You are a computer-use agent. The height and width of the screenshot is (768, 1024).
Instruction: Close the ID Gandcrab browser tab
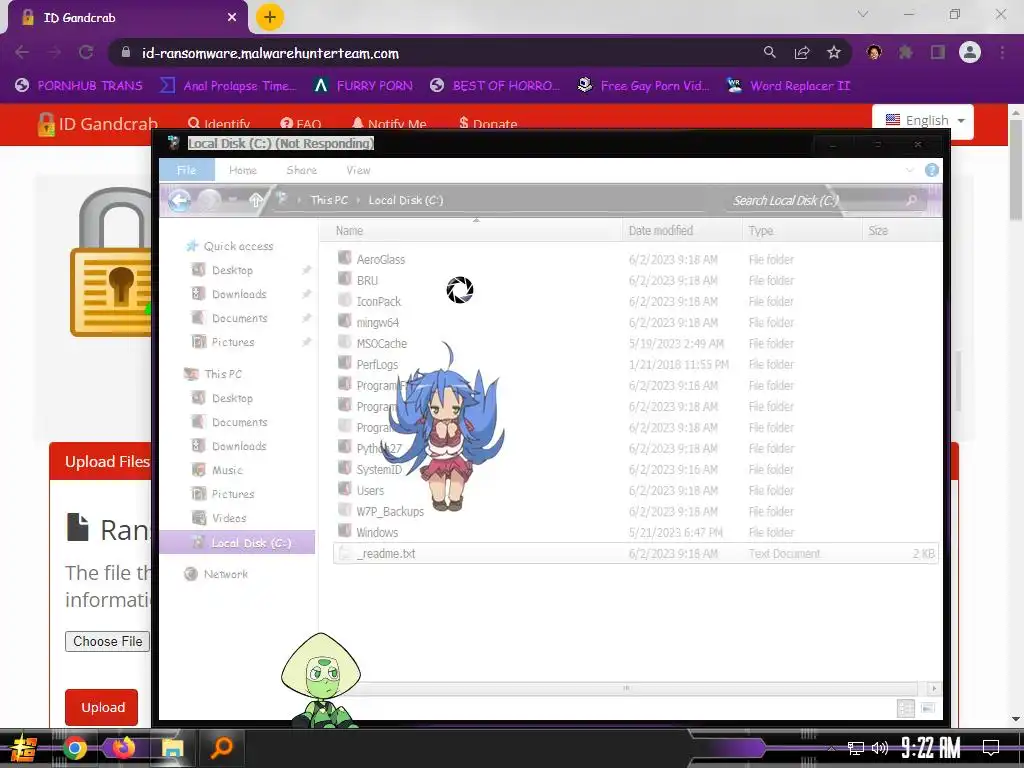point(232,18)
